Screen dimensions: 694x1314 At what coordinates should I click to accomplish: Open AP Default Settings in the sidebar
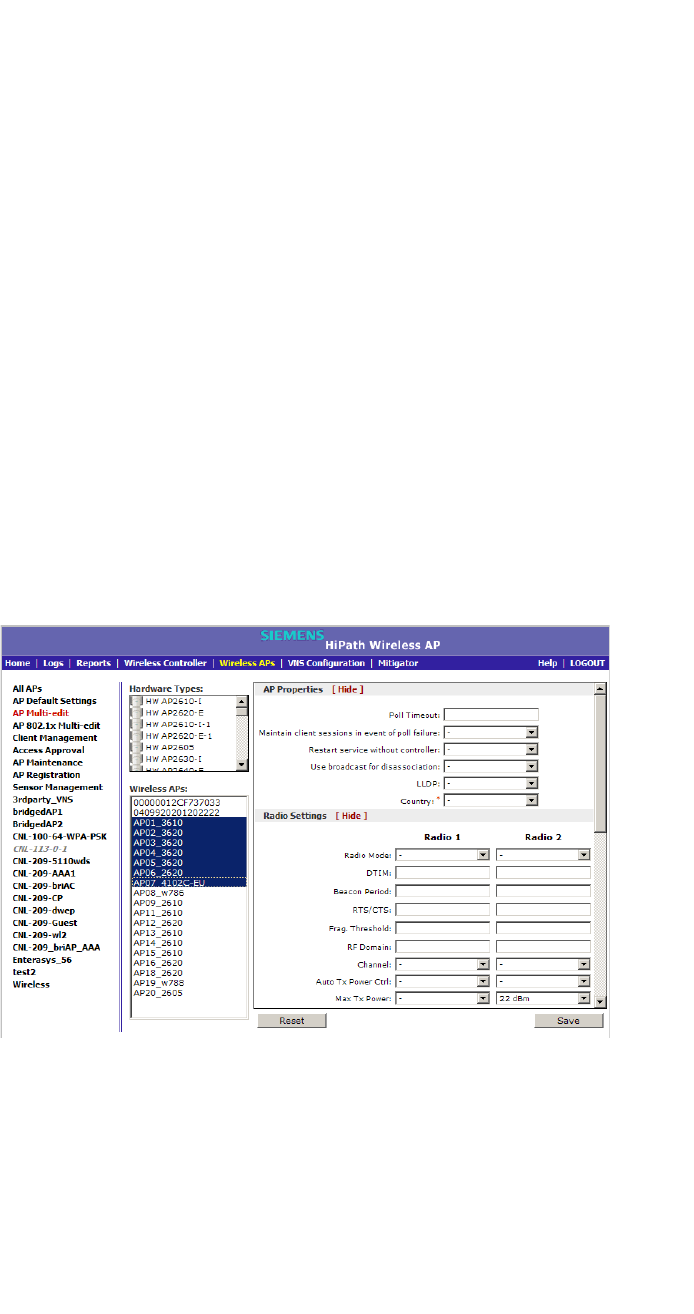click(x=54, y=701)
